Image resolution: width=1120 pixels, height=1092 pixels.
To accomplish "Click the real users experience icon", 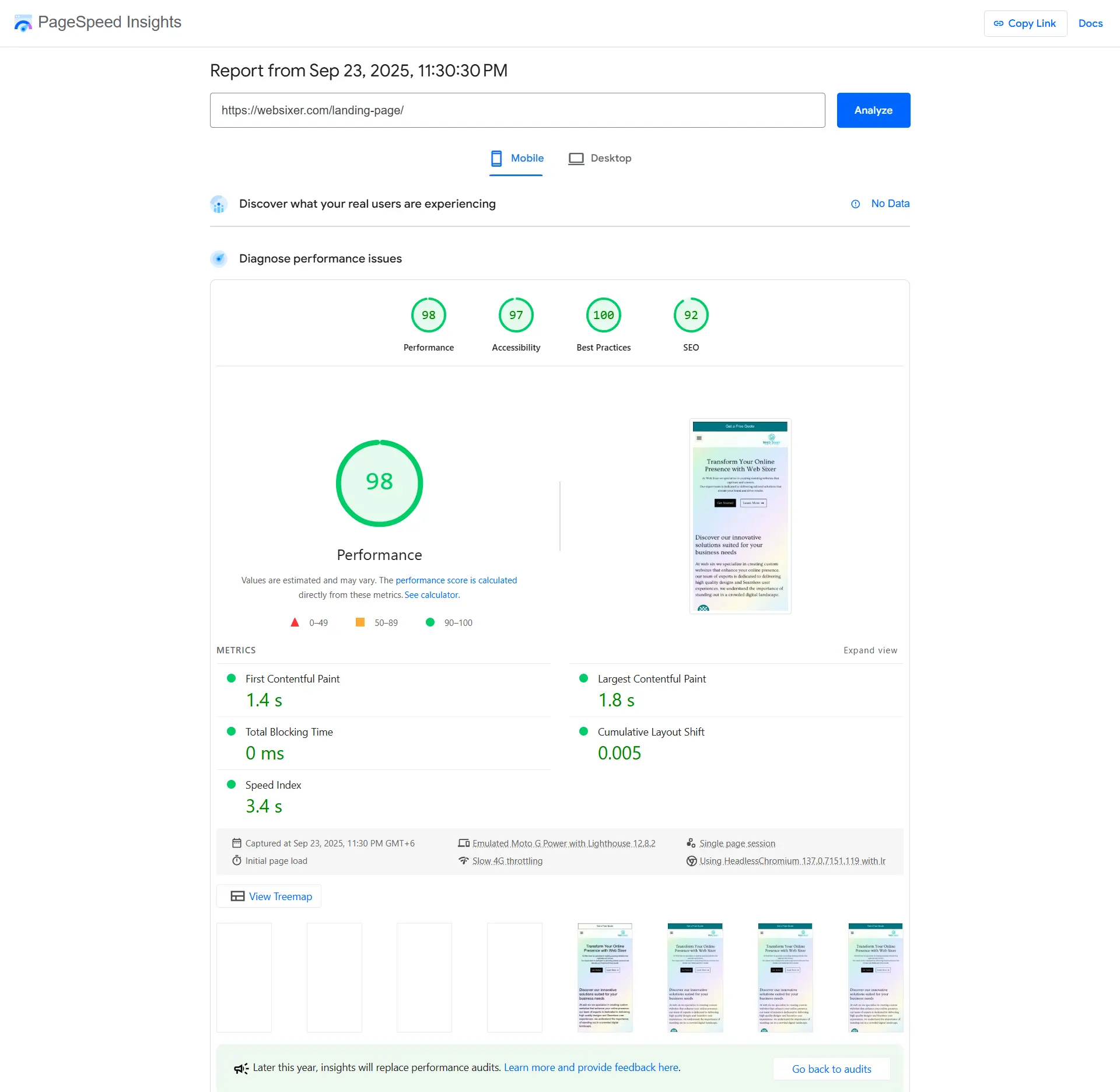I will (x=219, y=204).
